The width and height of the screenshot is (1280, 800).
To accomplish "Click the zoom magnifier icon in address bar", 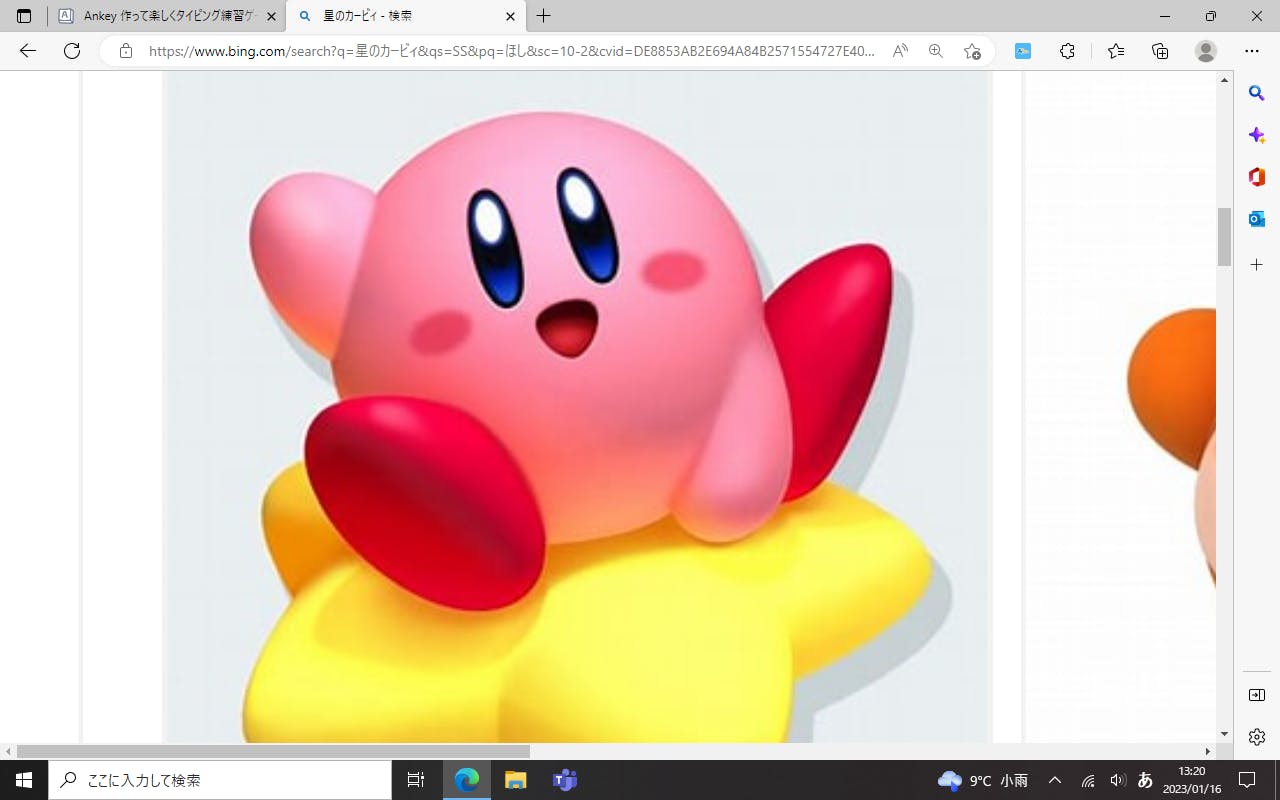I will pos(936,51).
